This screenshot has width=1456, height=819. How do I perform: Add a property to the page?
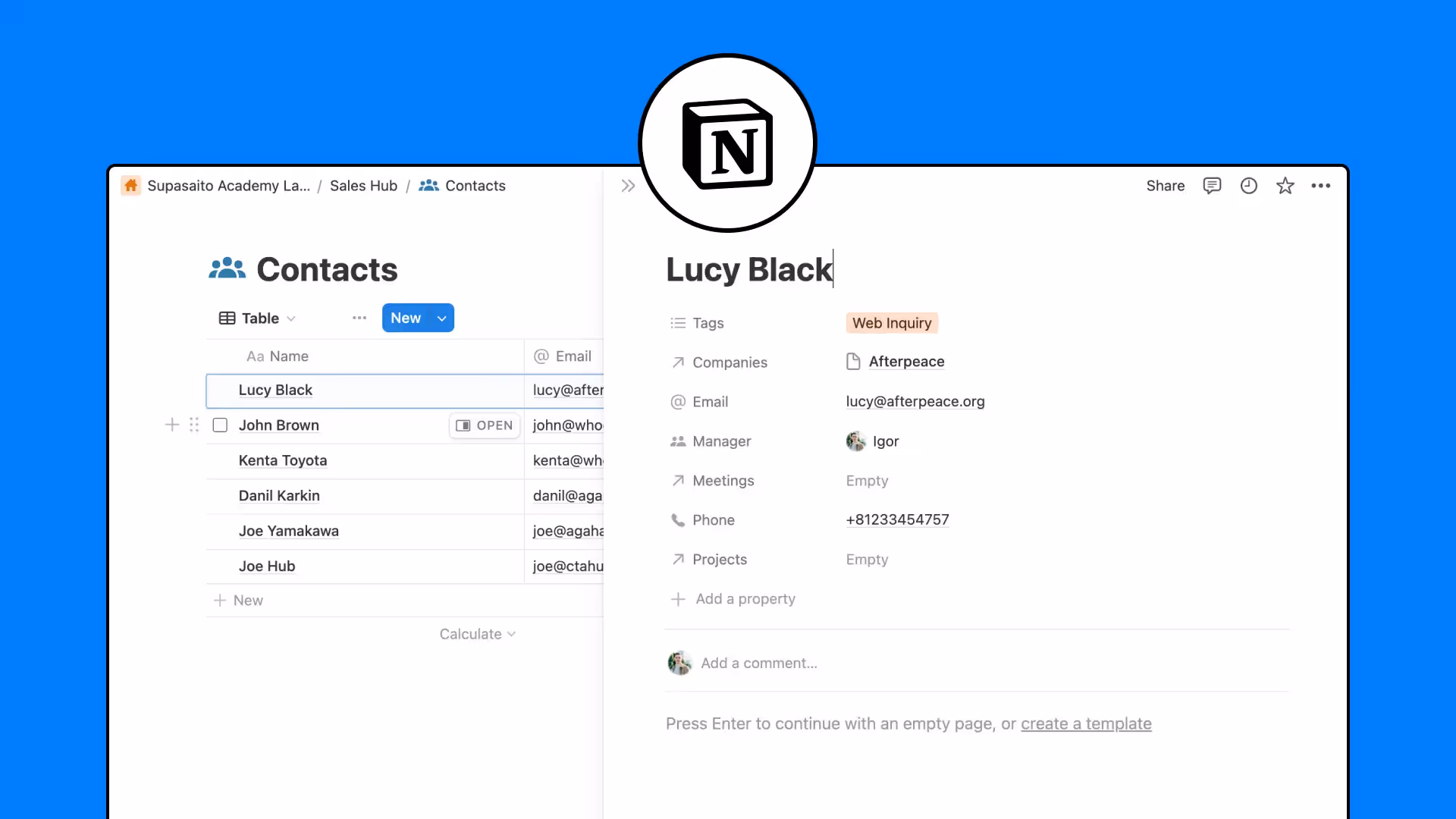coord(745,599)
